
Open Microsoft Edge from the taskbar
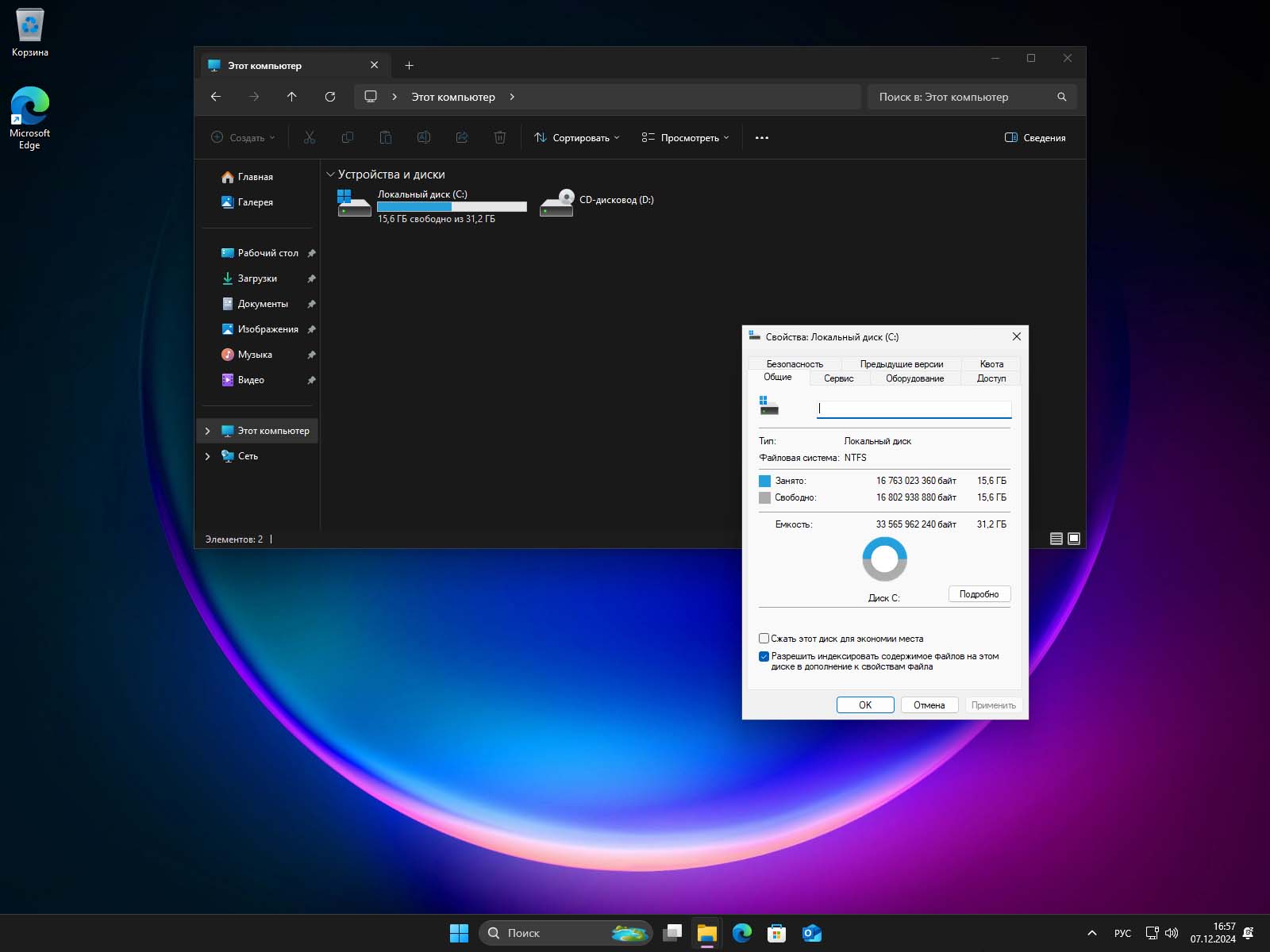click(742, 933)
